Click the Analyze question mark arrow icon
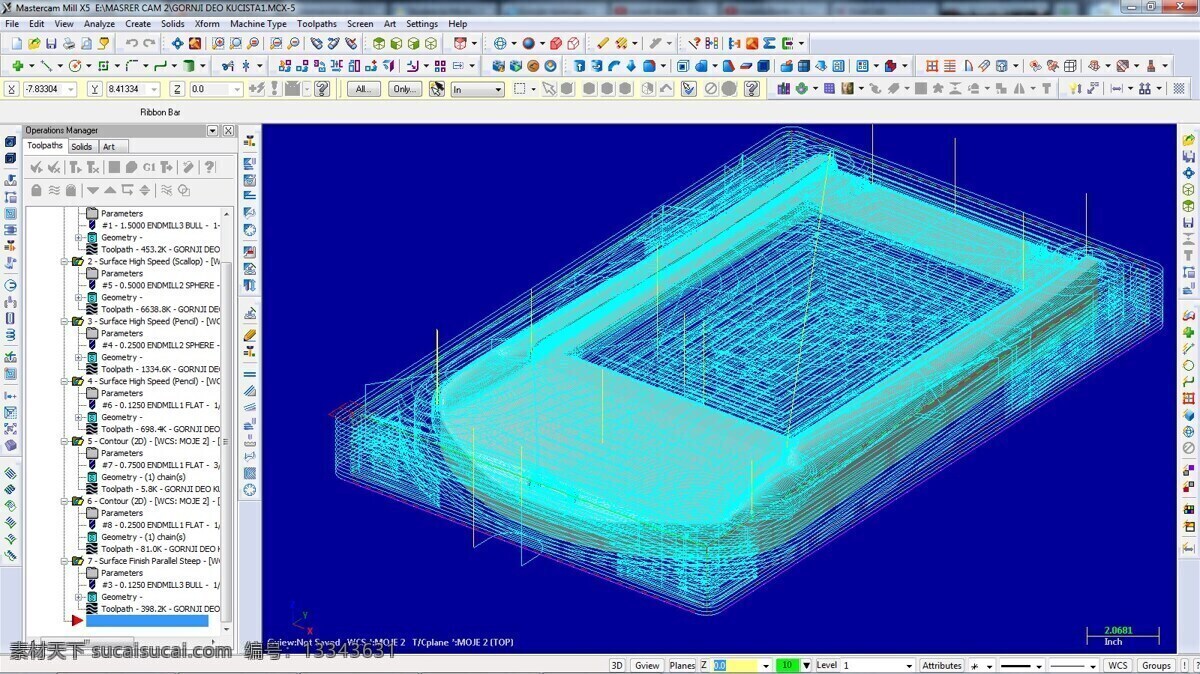The image size is (1200, 674). point(694,44)
